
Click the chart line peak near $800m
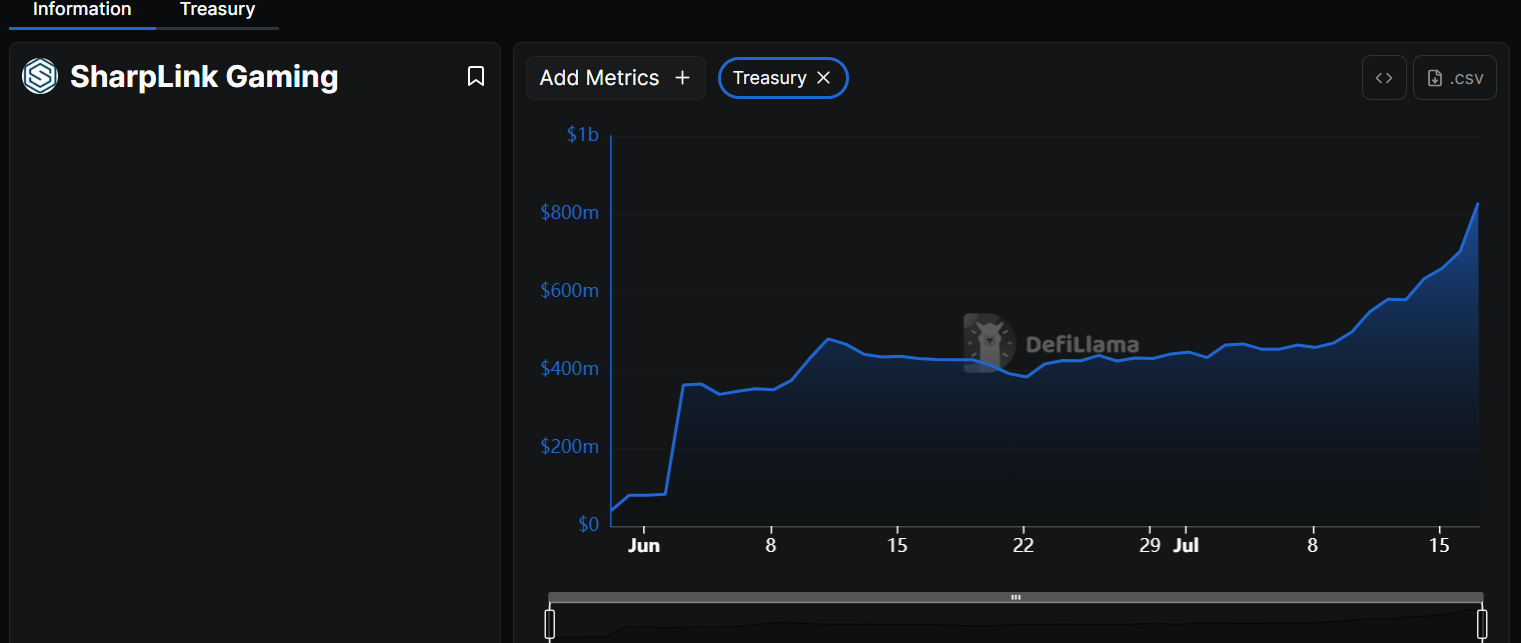pos(1478,203)
